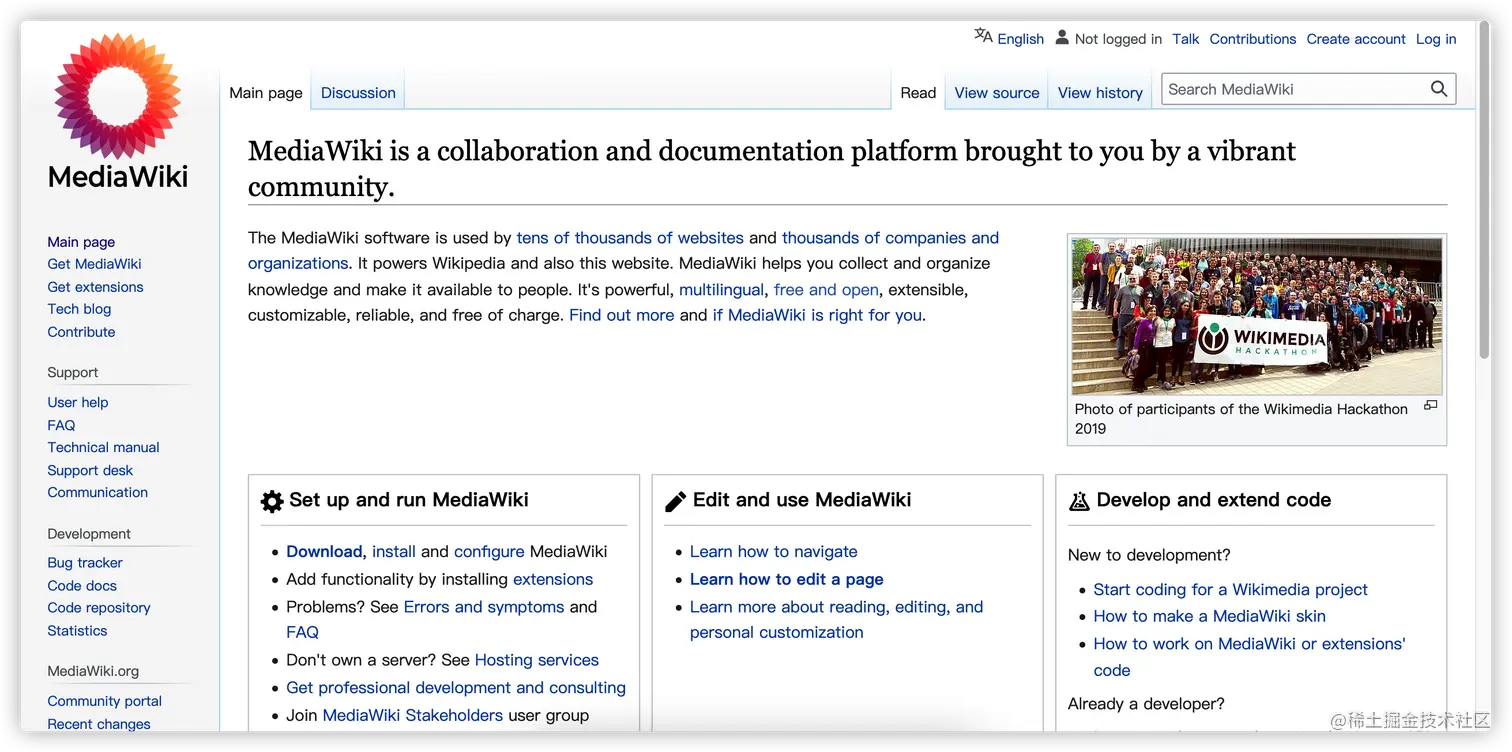The height and width of the screenshot is (752, 1512).
Task: Click the user silhouette icon
Action: 1062,37
